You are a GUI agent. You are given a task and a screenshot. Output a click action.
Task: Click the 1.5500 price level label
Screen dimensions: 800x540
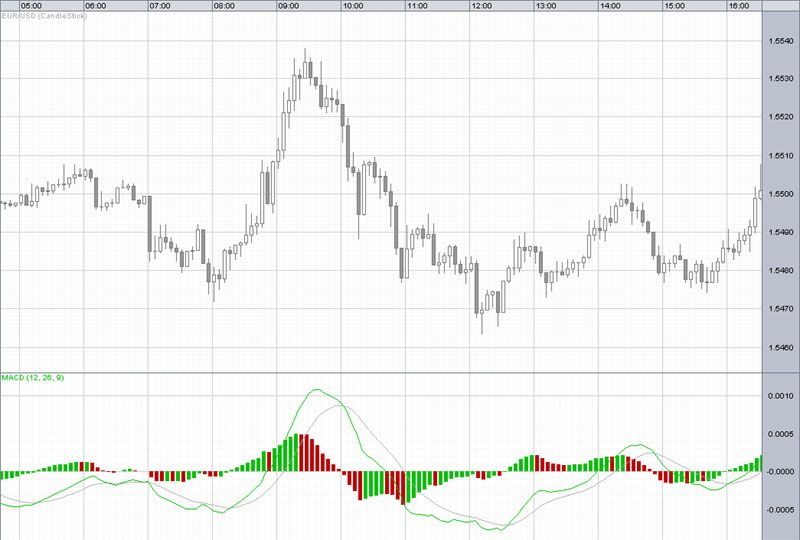[781, 194]
